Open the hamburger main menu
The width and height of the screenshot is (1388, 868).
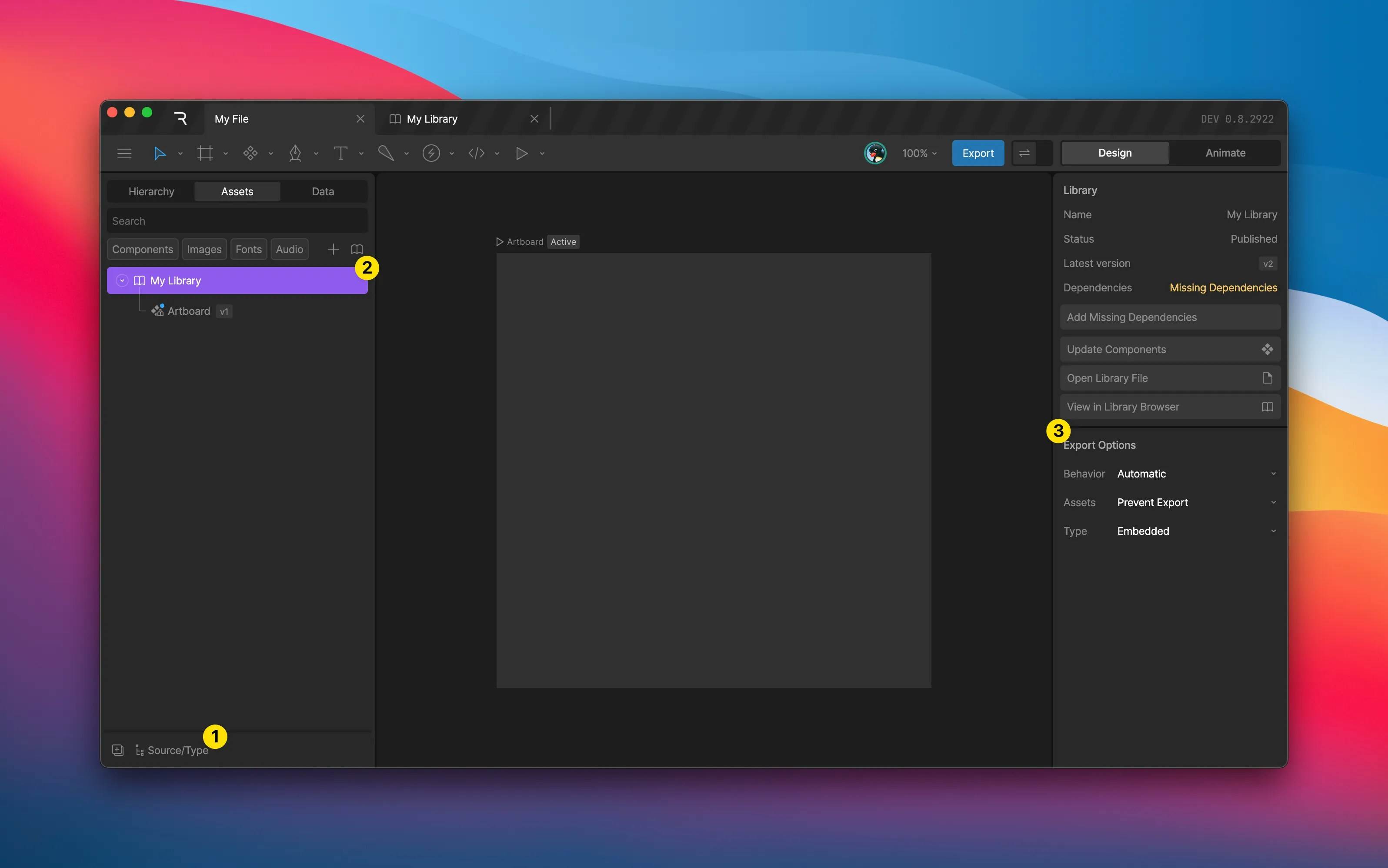tap(124, 153)
